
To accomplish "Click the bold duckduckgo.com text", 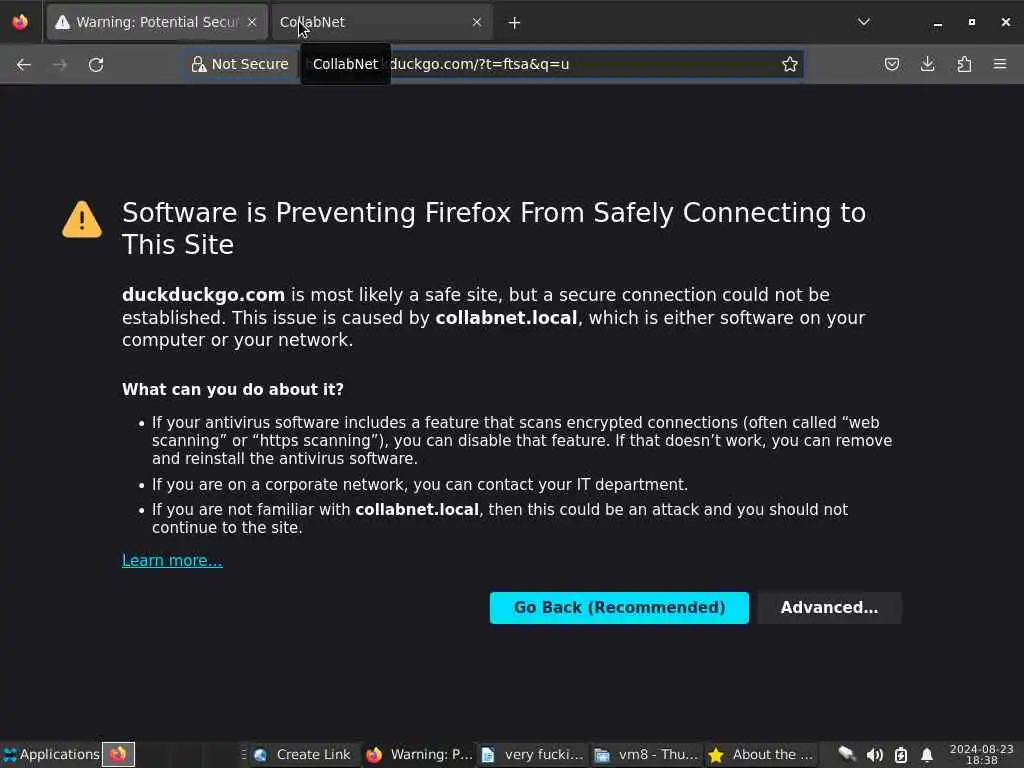I will point(203,295).
